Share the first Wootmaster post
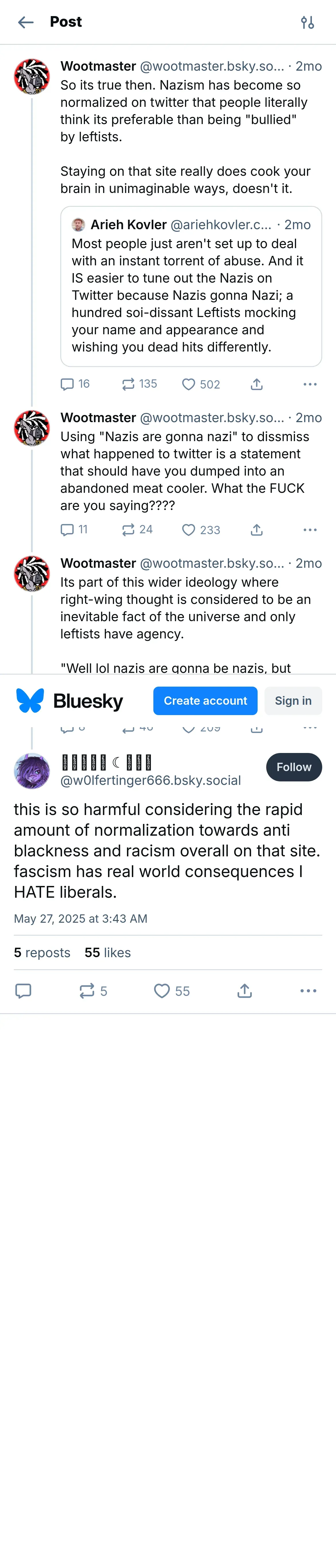 click(x=256, y=384)
